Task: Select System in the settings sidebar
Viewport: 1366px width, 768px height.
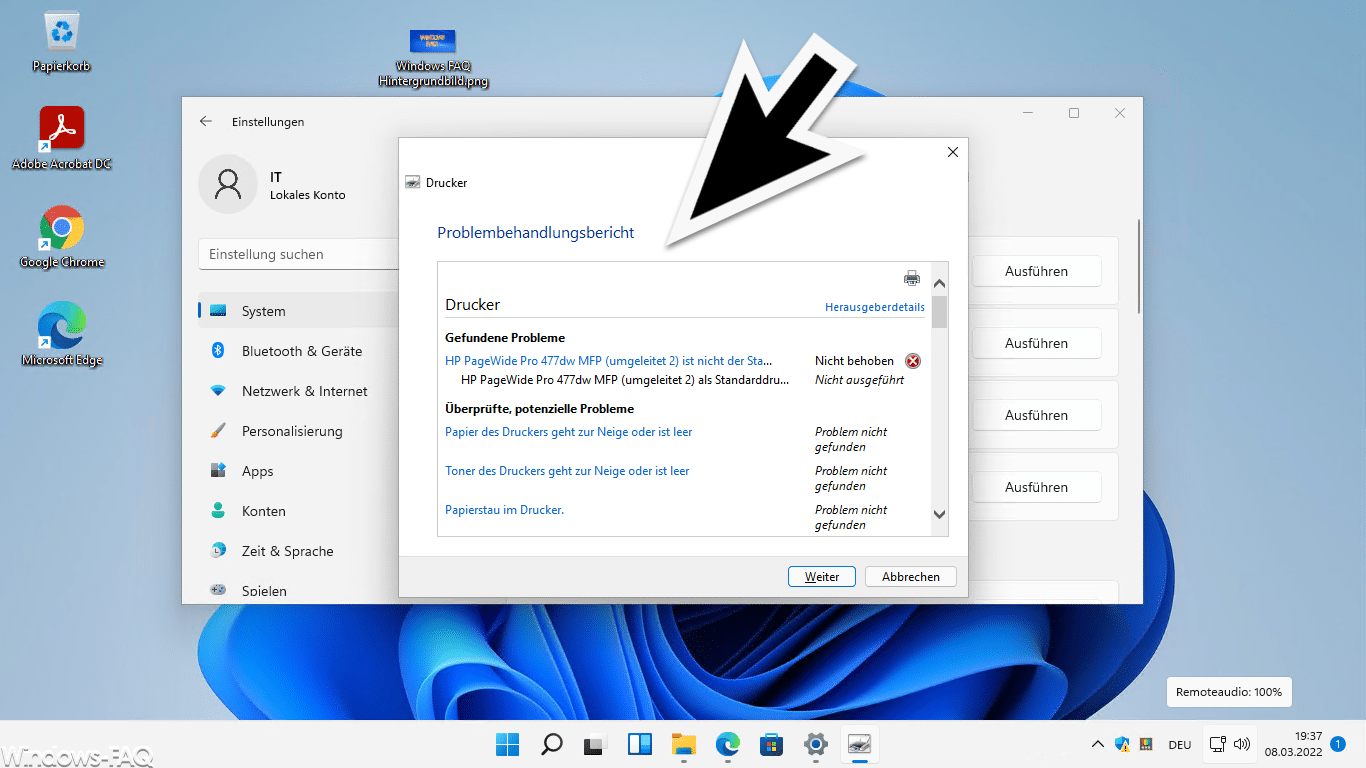Action: click(298, 311)
